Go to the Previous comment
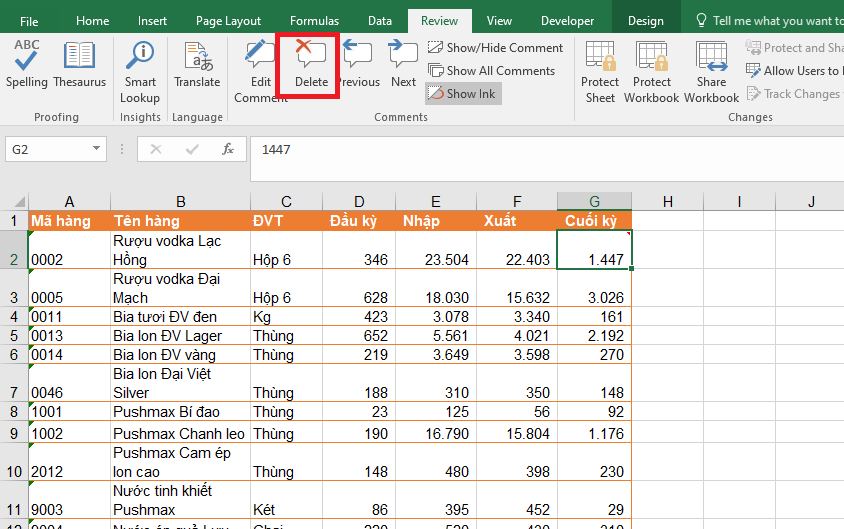Image resolution: width=844 pixels, height=529 pixels. (358, 65)
